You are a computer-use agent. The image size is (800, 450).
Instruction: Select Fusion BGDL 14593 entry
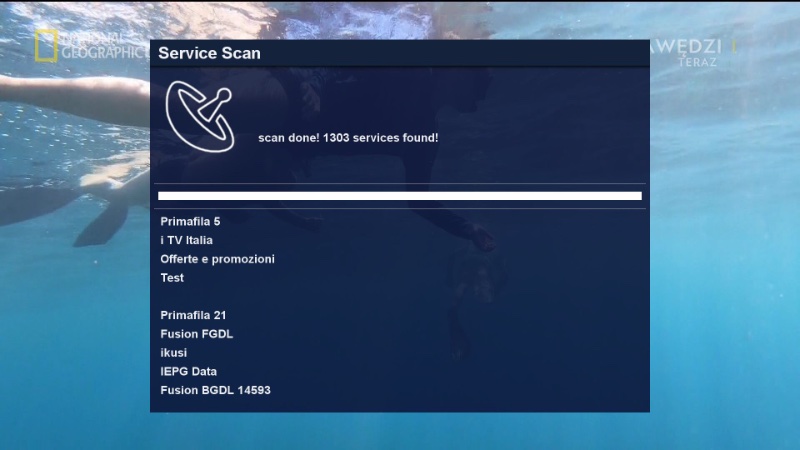216,390
